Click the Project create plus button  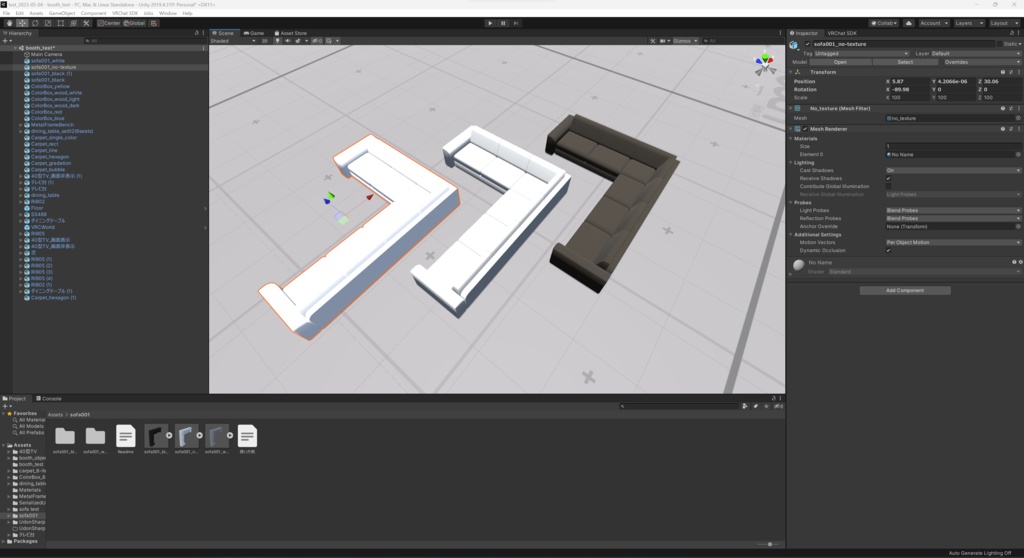[6, 406]
